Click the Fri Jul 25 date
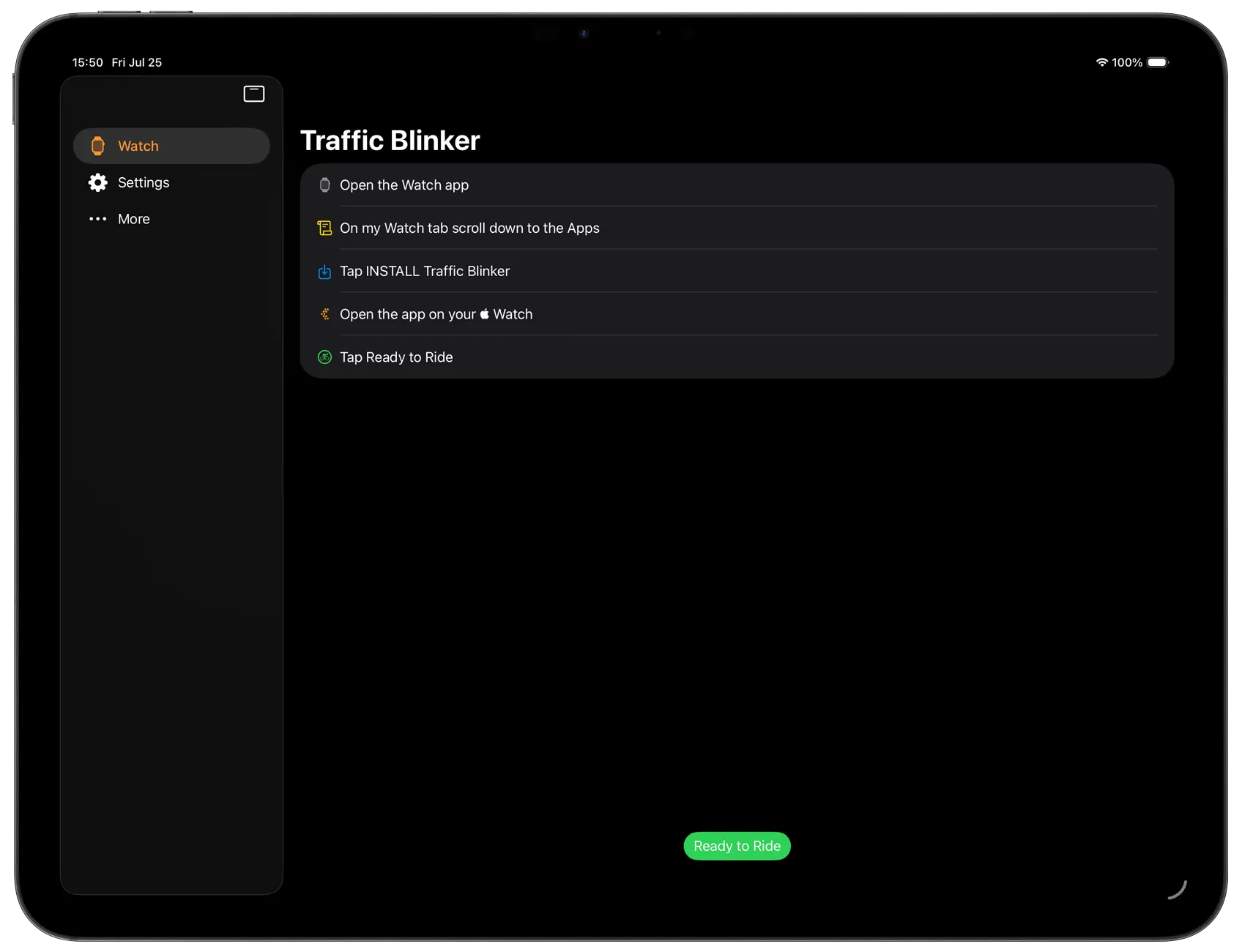This screenshot has height=952, width=1242. click(x=137, y=62)
